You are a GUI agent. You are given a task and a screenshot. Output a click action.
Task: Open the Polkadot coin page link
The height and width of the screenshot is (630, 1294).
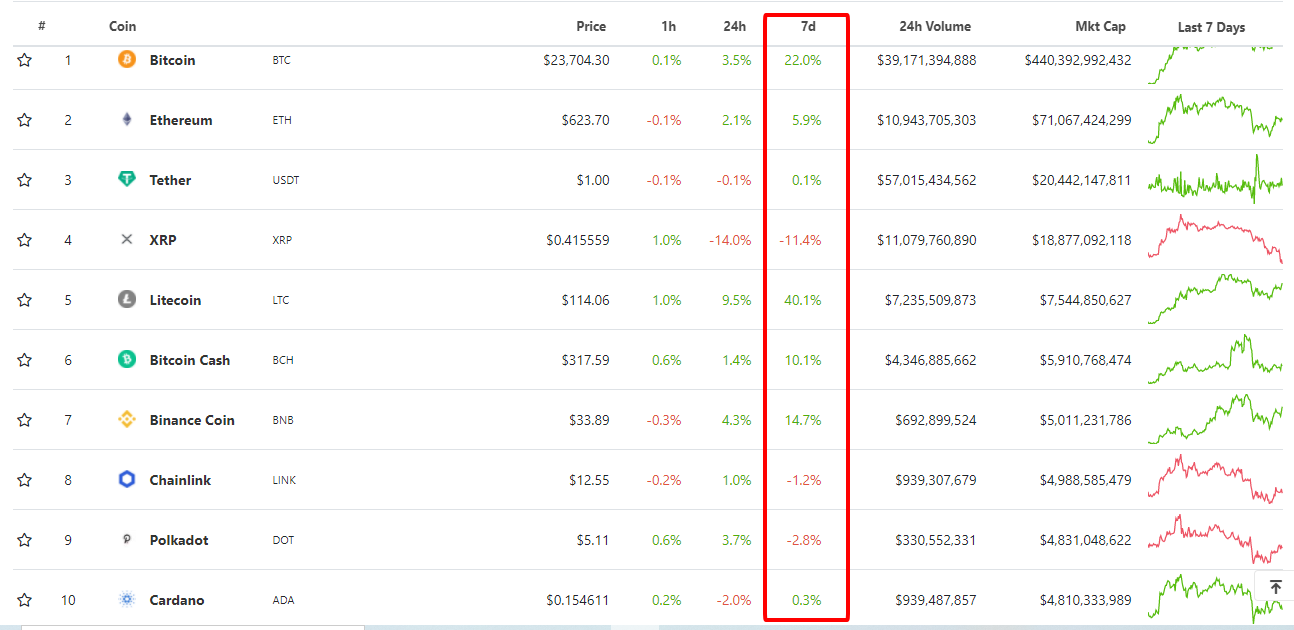179,540
